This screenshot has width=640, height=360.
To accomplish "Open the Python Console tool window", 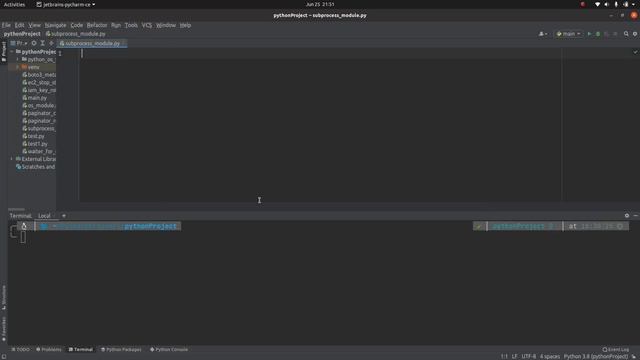I will pos(169,350).
